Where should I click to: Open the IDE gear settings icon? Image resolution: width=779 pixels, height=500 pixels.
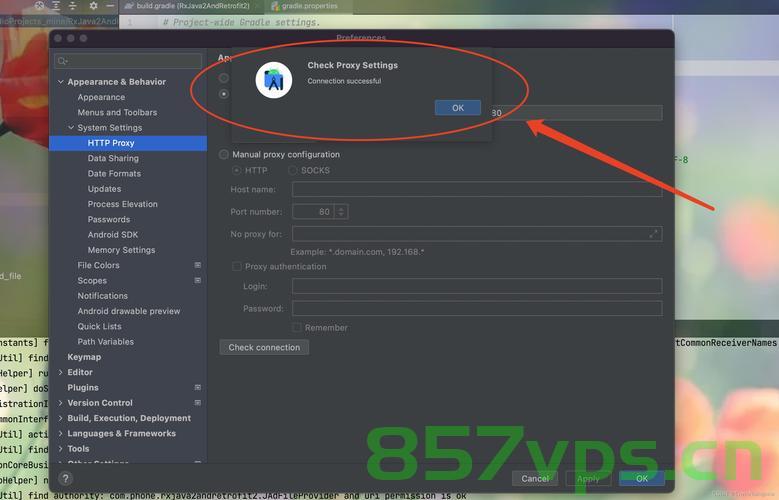(93, 5)
